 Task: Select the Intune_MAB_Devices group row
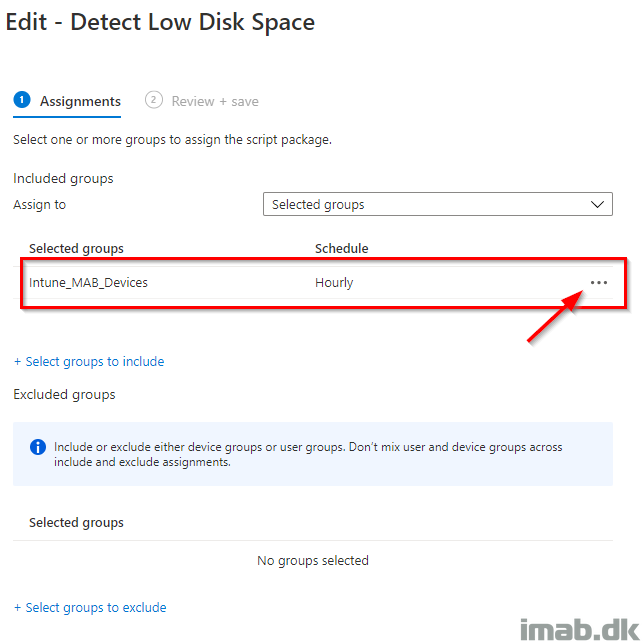(x=313, y=282)
